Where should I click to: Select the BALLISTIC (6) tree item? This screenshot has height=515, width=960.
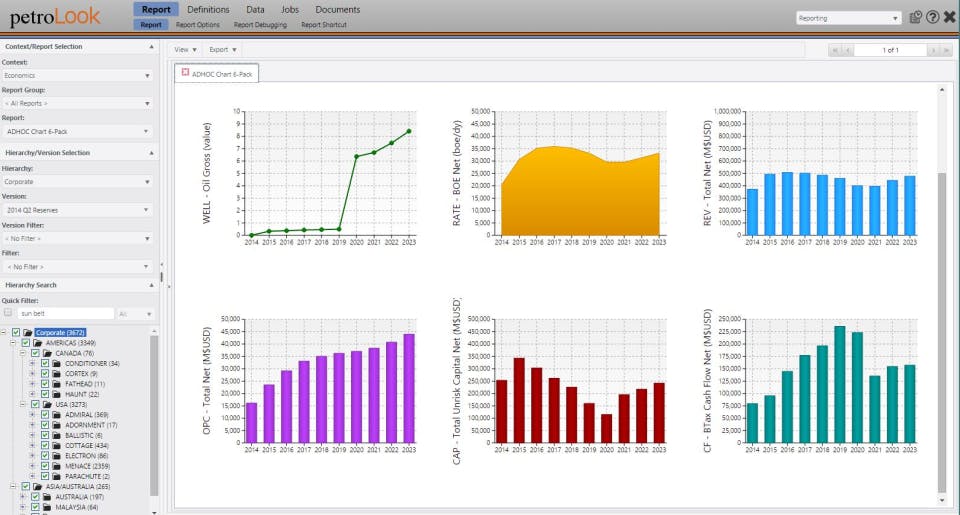(x=83, y=435)
